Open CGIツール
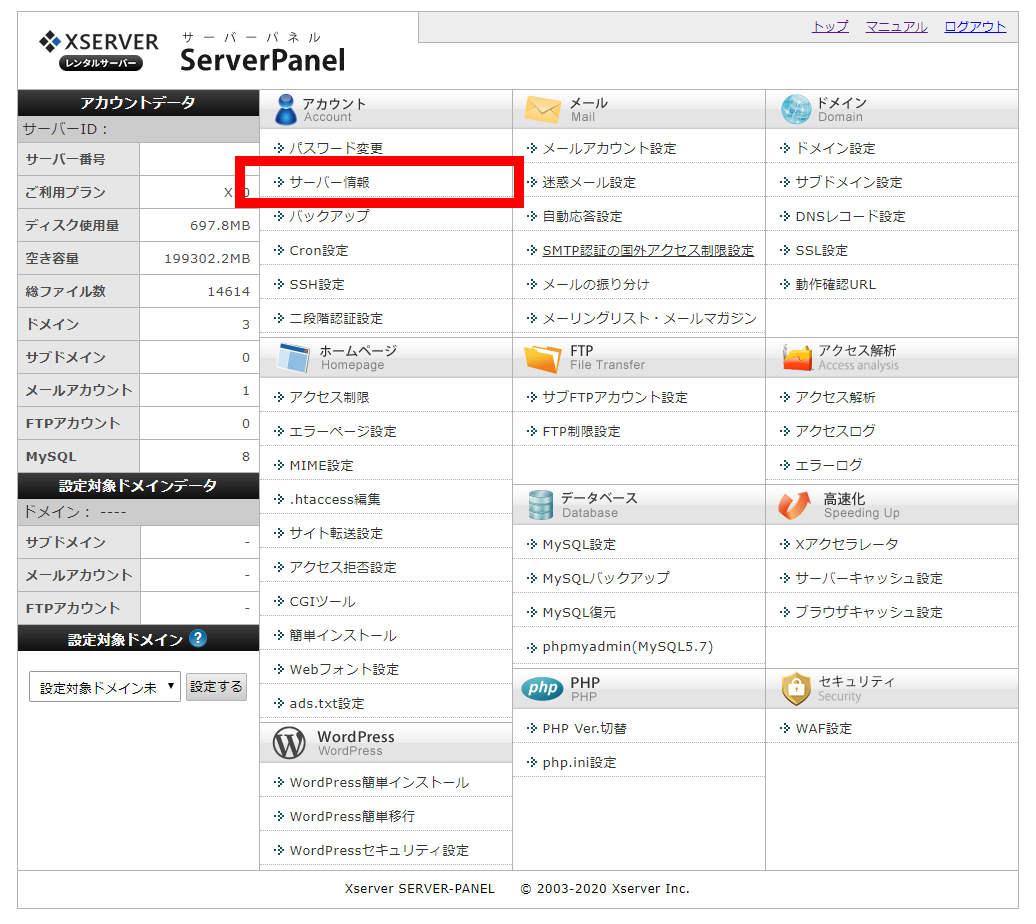This screenshot has height=924, width=1036. pyautogui.click(x=322, y=601)
